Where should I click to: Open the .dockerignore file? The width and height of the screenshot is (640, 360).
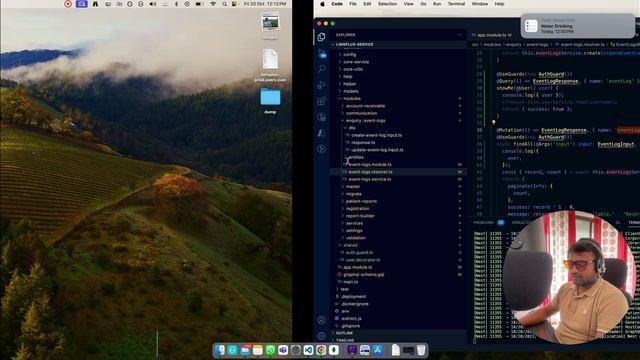pos(398,304)
